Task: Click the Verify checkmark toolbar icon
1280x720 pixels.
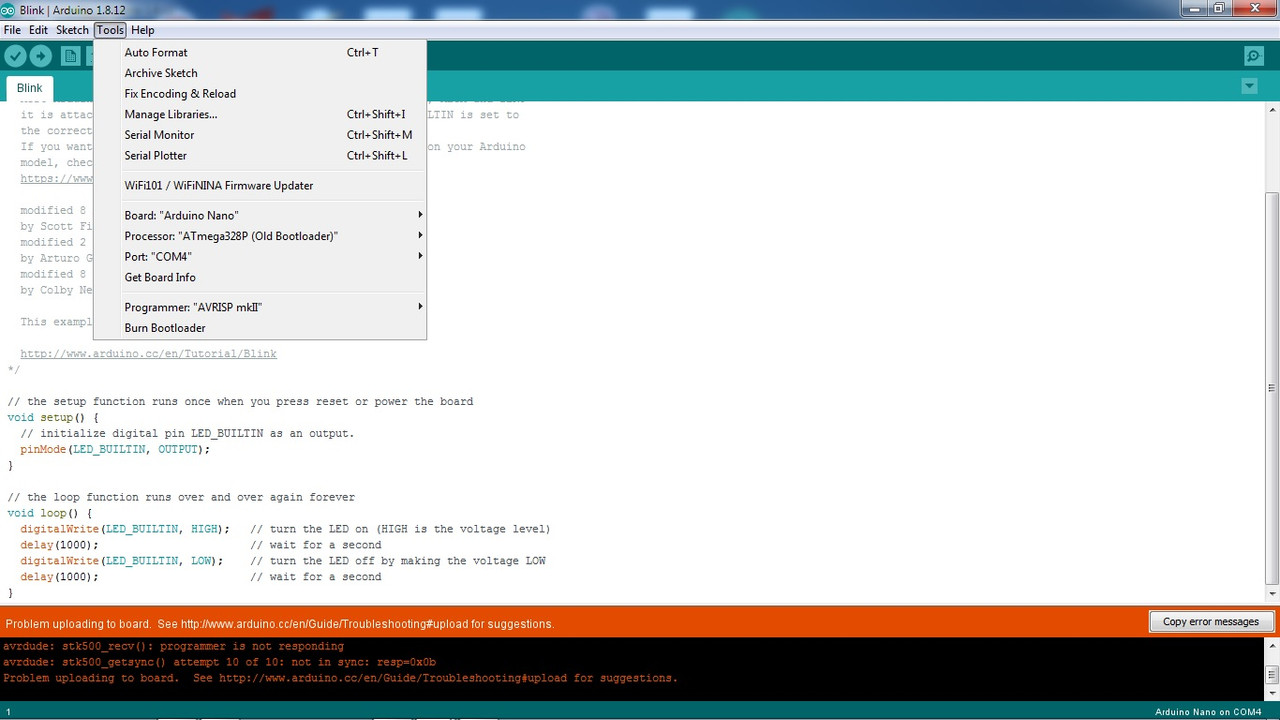Action: 15,56
